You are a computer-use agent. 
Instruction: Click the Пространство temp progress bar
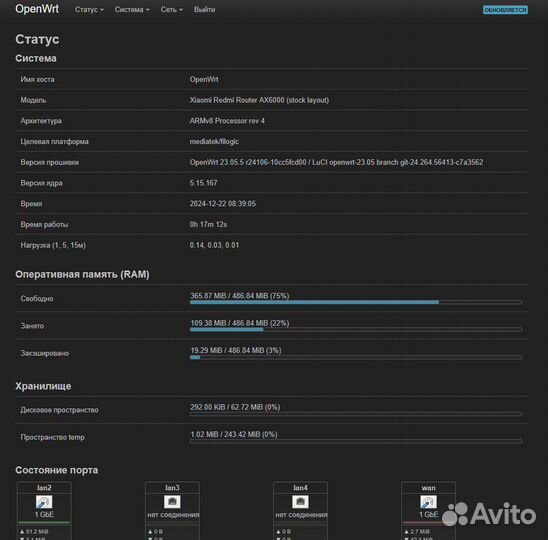coord(356,441)
